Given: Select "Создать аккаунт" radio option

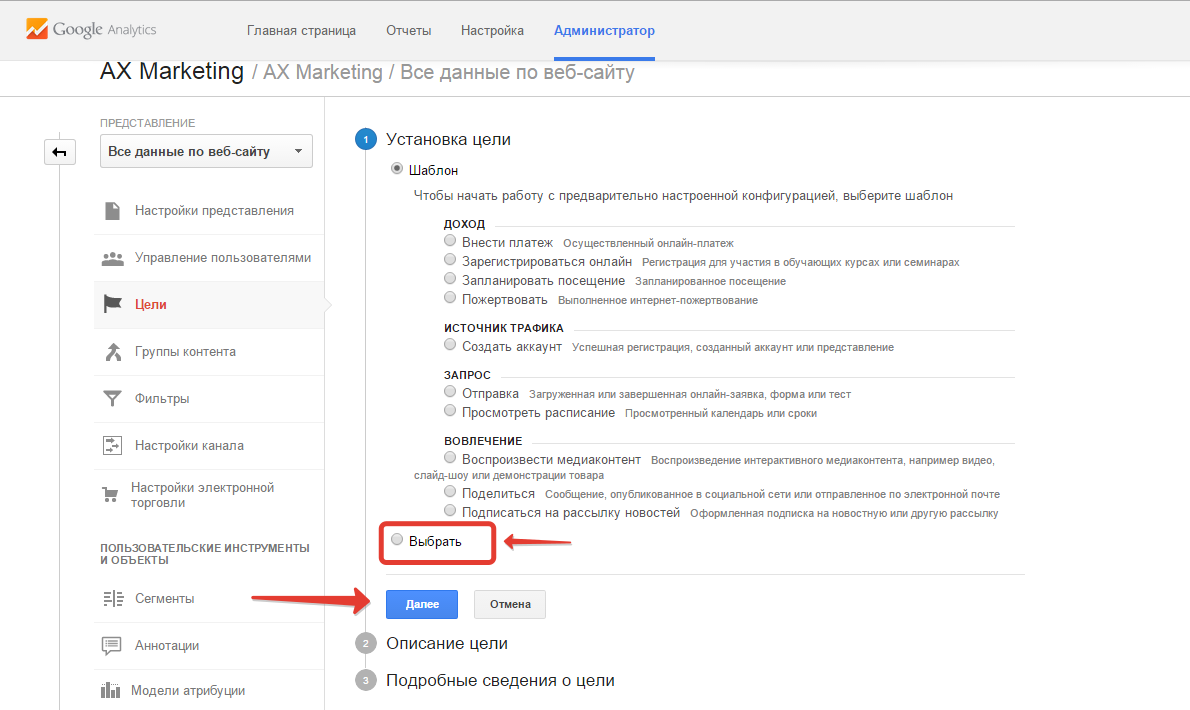Looking at the screenshot, I should coord(451,346).
